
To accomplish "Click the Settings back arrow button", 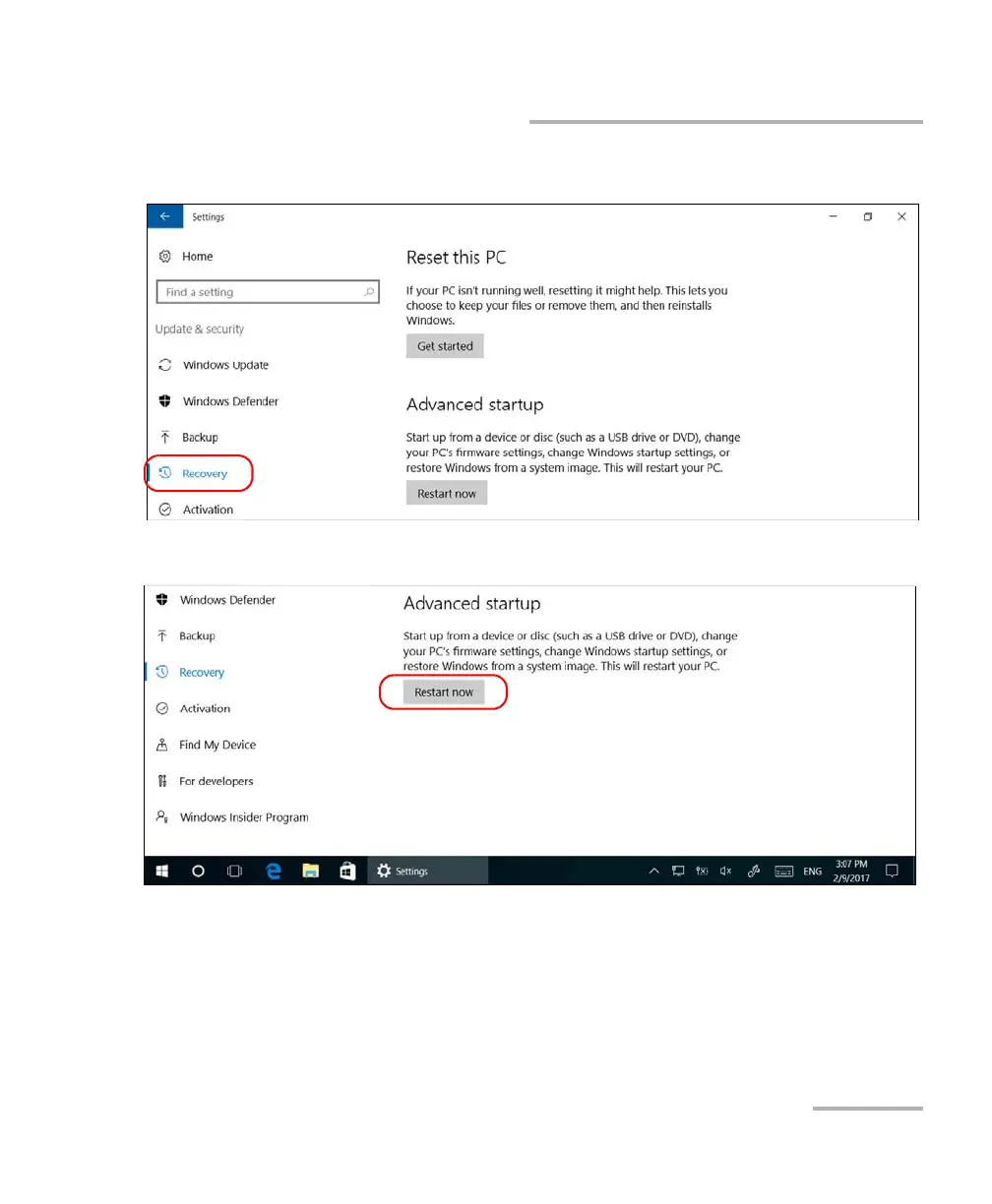I will 164,216.
